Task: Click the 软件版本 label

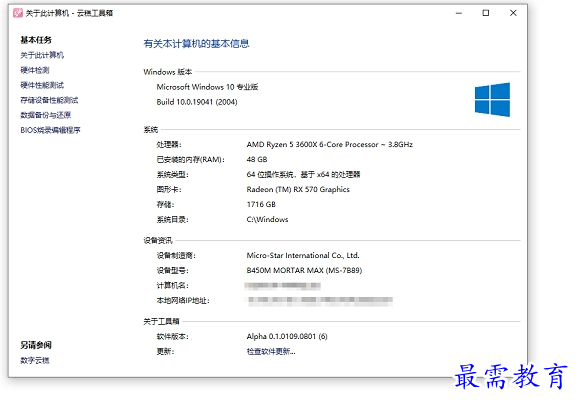Action: 173,336
